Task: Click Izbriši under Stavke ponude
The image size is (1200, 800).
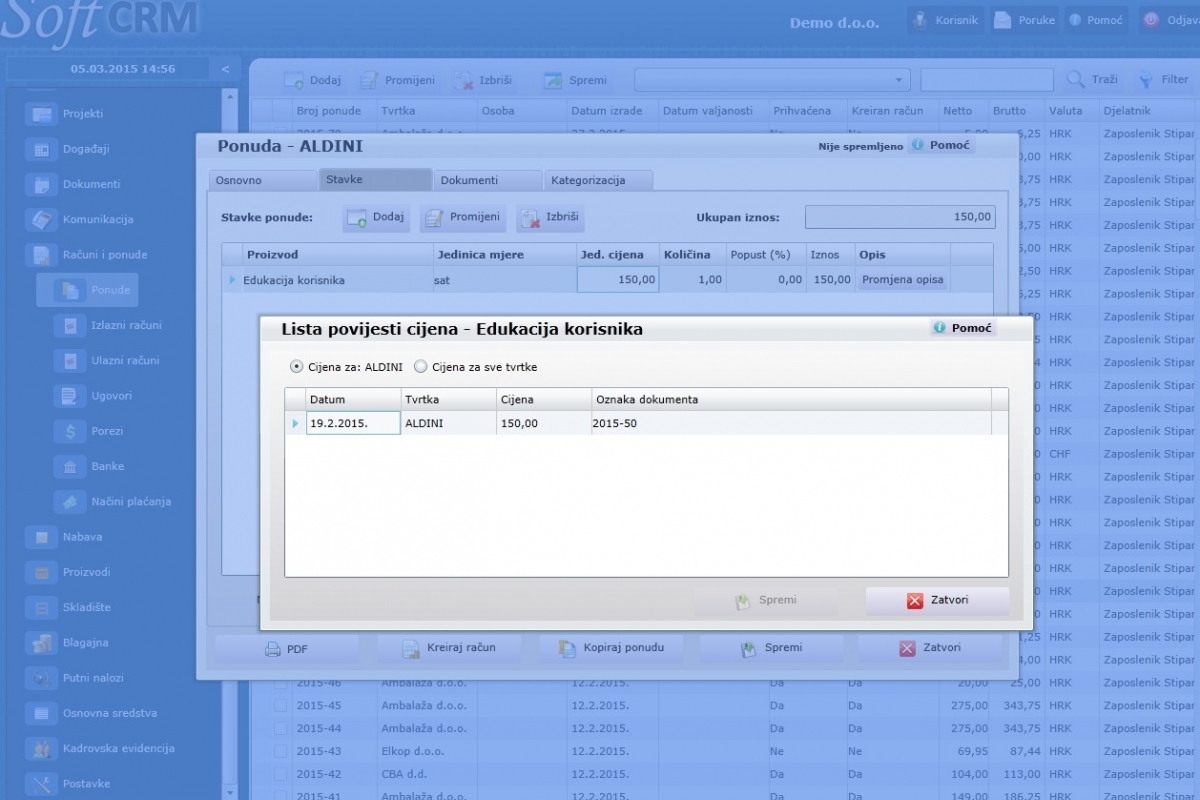Action: pos(550,217)
